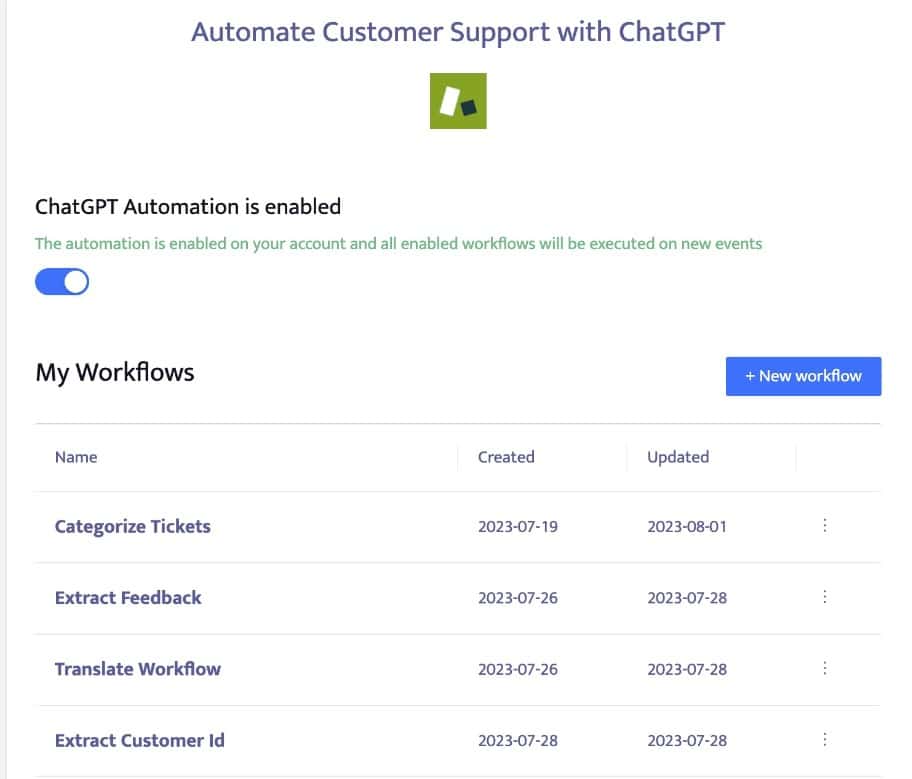Click the Name column header
Screen dimensions: 912x779
(76, 457)
